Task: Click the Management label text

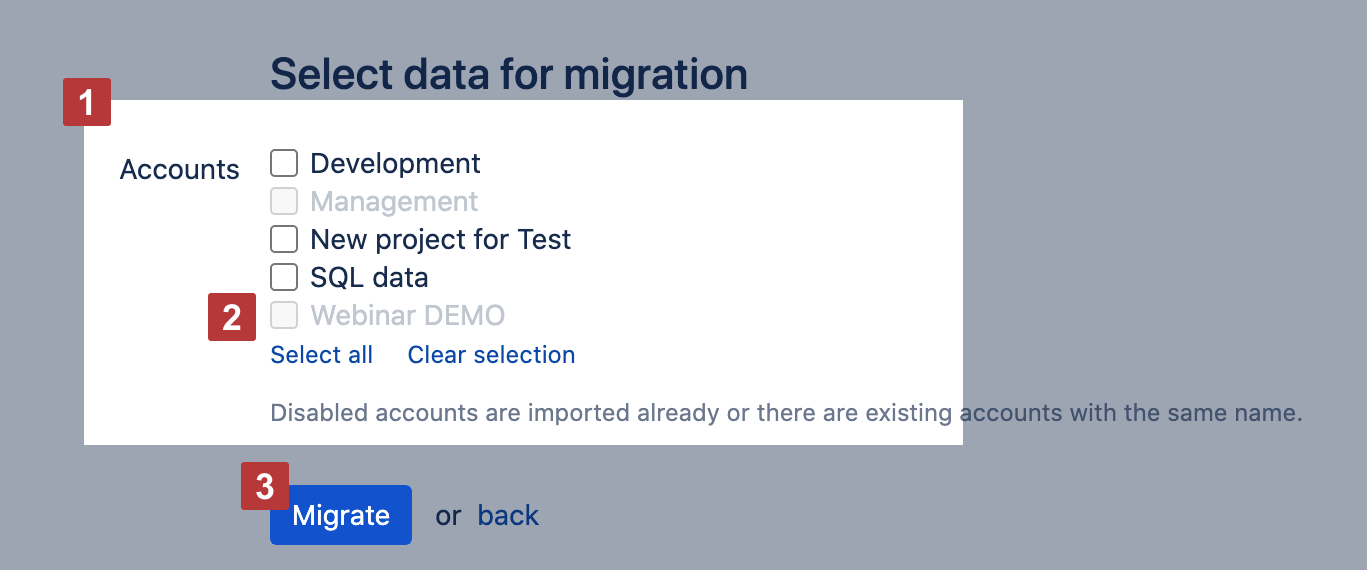Action: pyautogui.click(x=394, y=201)
